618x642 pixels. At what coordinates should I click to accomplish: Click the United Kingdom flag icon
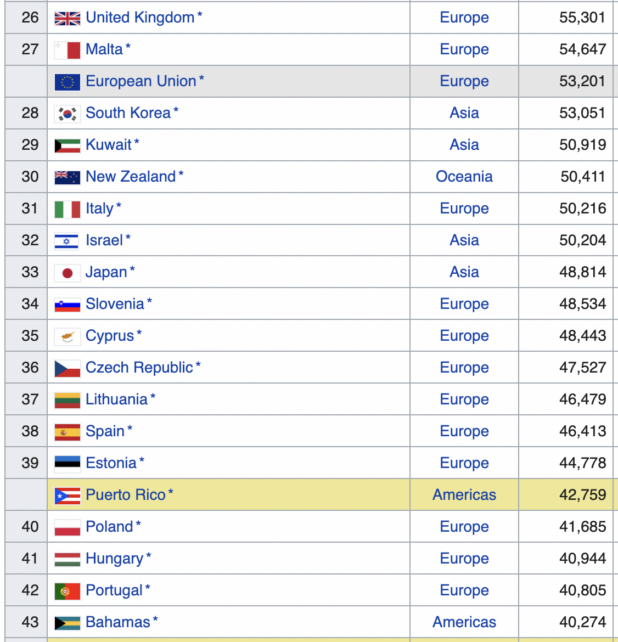67,18
